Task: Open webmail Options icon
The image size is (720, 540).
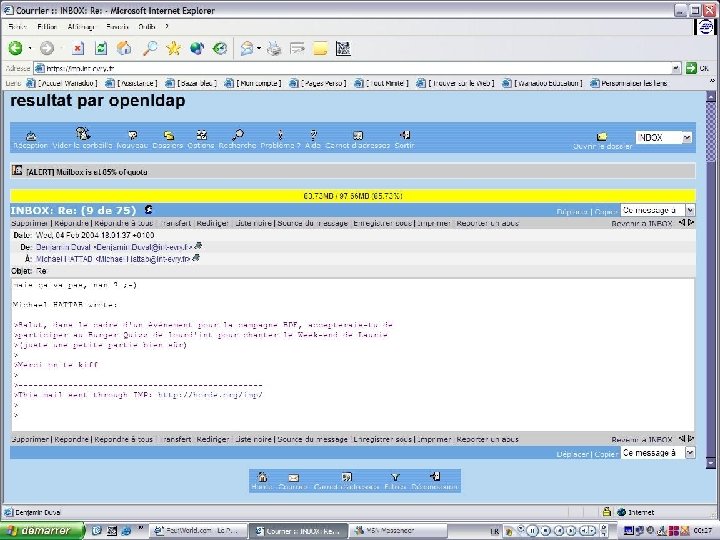Action: (201, 135)
